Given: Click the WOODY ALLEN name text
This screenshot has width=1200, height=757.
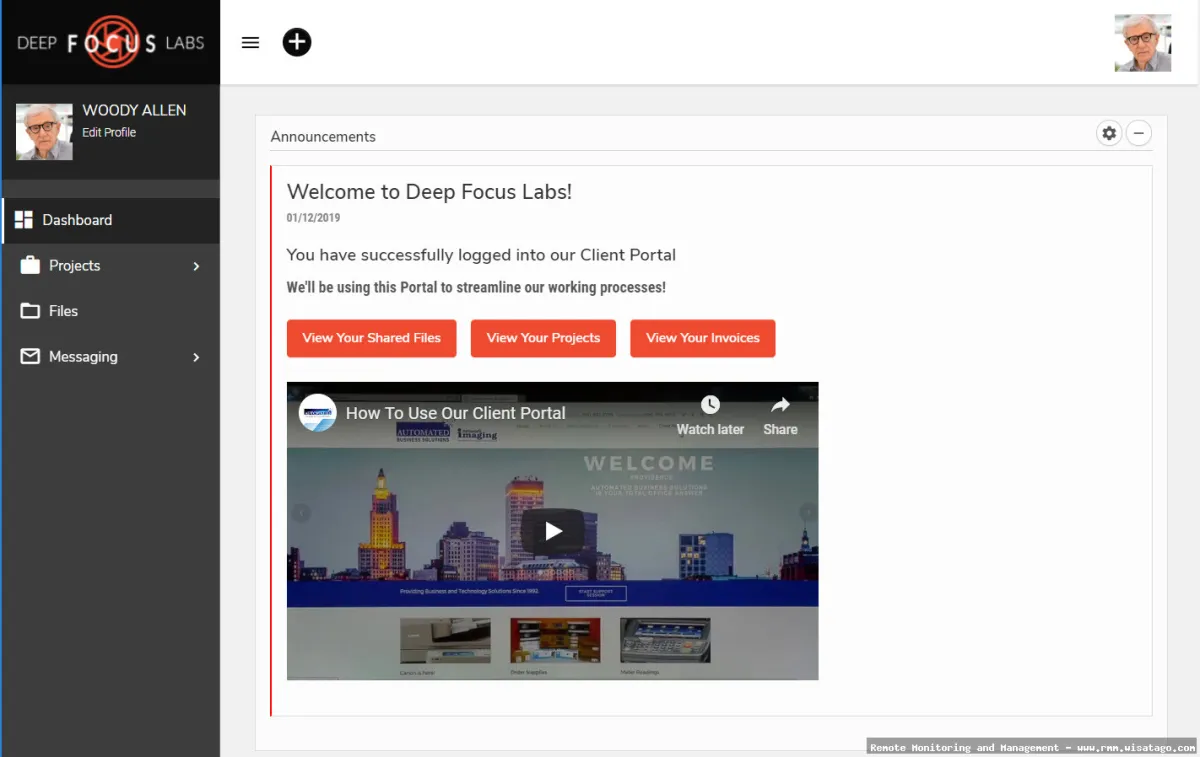Looking at the screenshot, I should pyautogui.click(x=134, y=111).
